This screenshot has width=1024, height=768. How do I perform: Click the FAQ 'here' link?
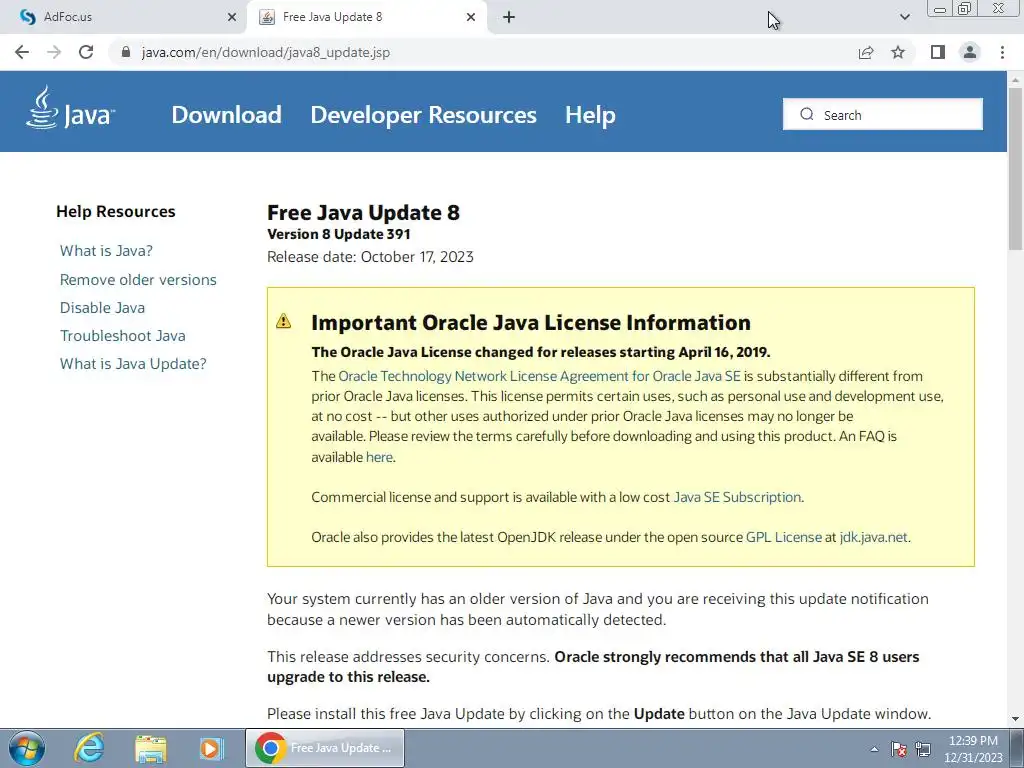point(379,457)
